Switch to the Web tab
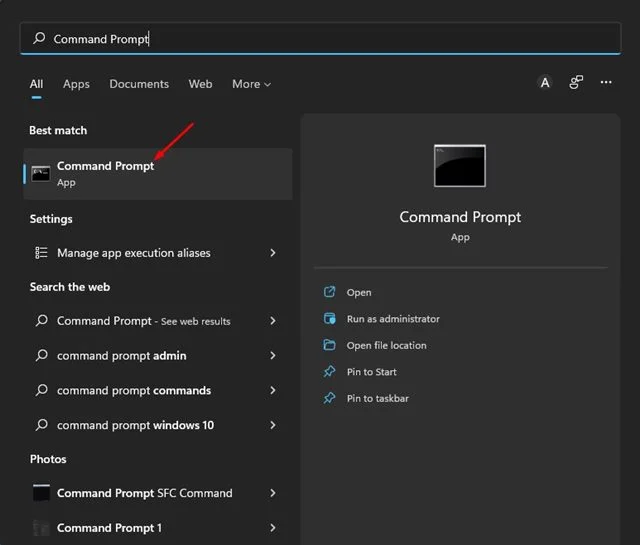 click(x=200, y=84)
